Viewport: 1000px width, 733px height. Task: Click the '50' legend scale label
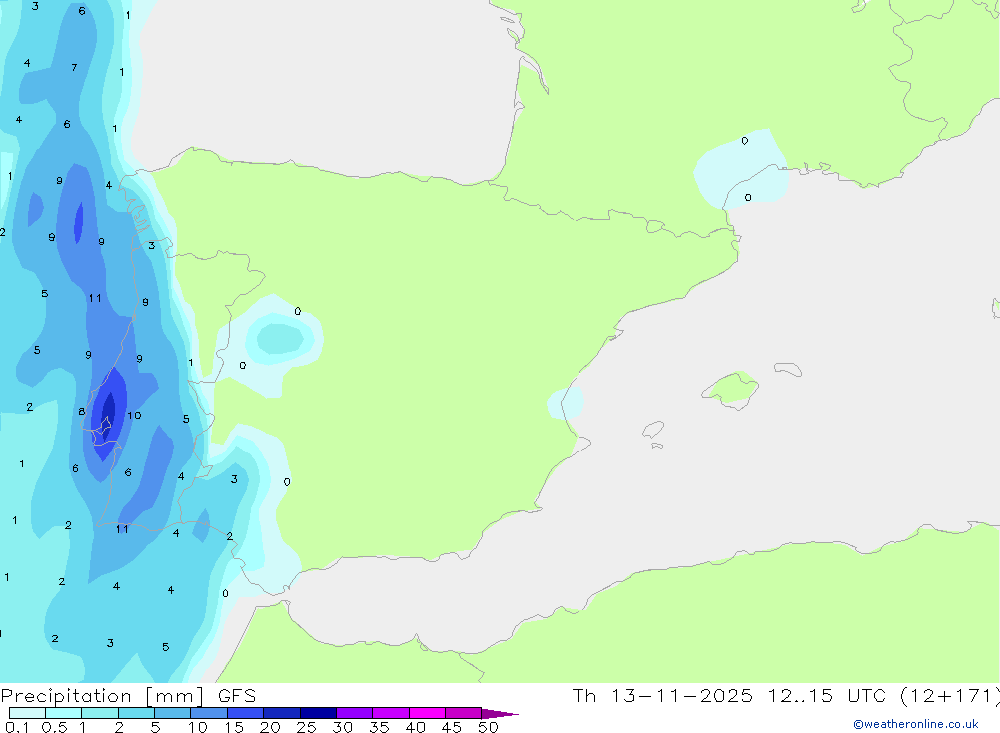click(x=488, y=727)
